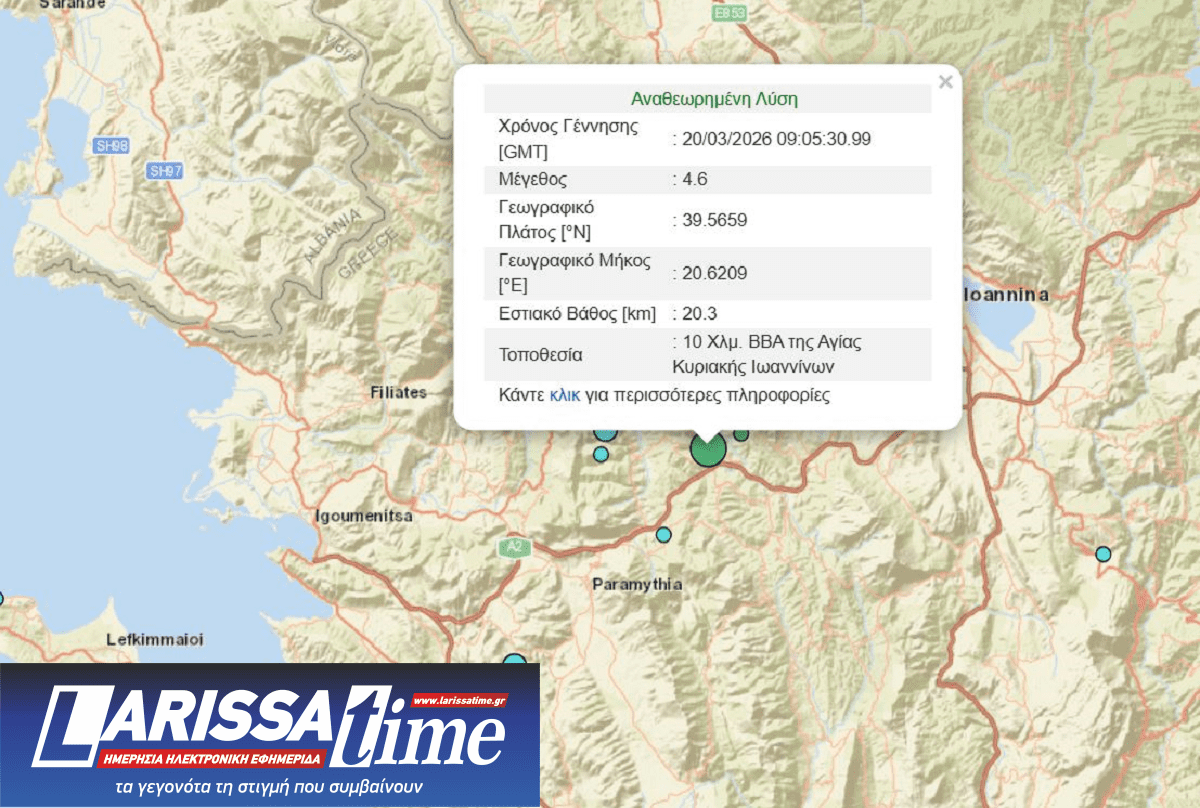Click the cyan marker just north of Paramythia
The image size is (1200, 808).
[663, 535]
